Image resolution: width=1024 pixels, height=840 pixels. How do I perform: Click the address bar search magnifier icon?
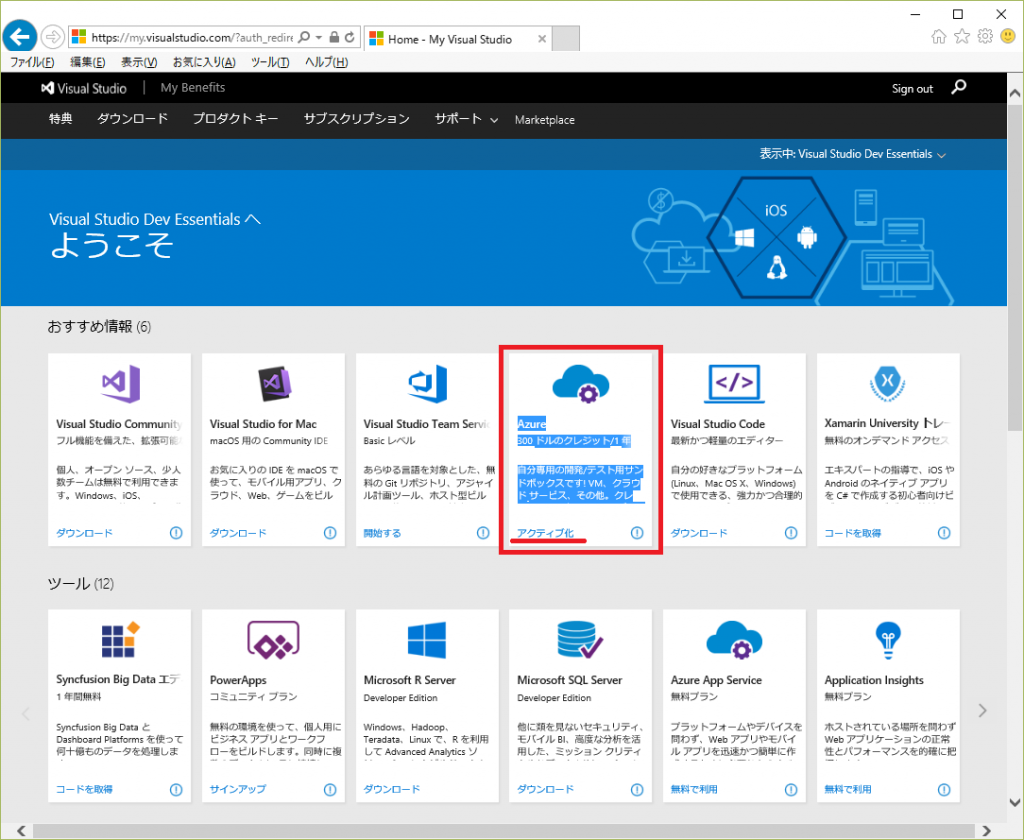coord(304,37)
